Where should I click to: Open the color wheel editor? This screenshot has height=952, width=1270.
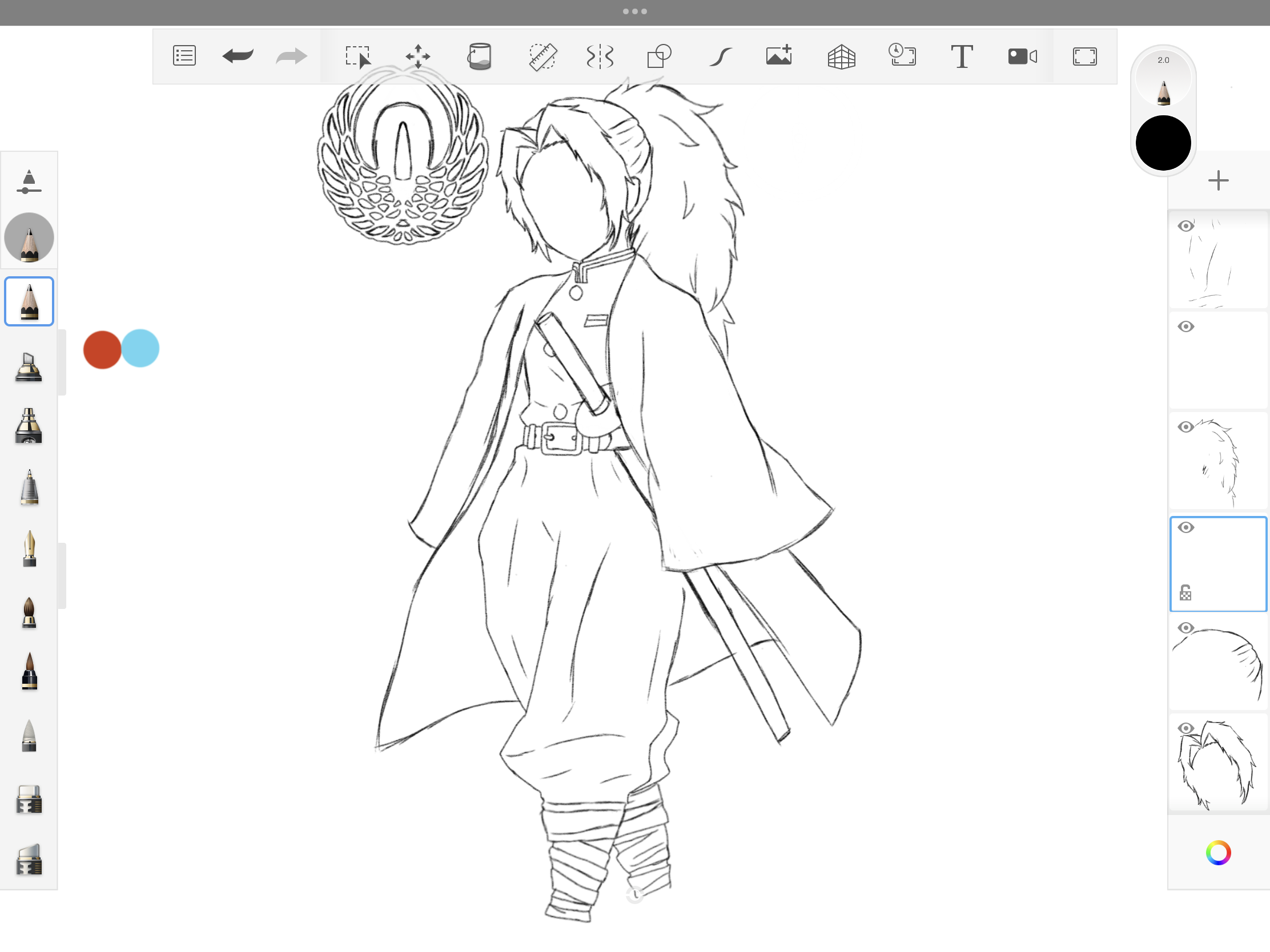[1218, 853]
